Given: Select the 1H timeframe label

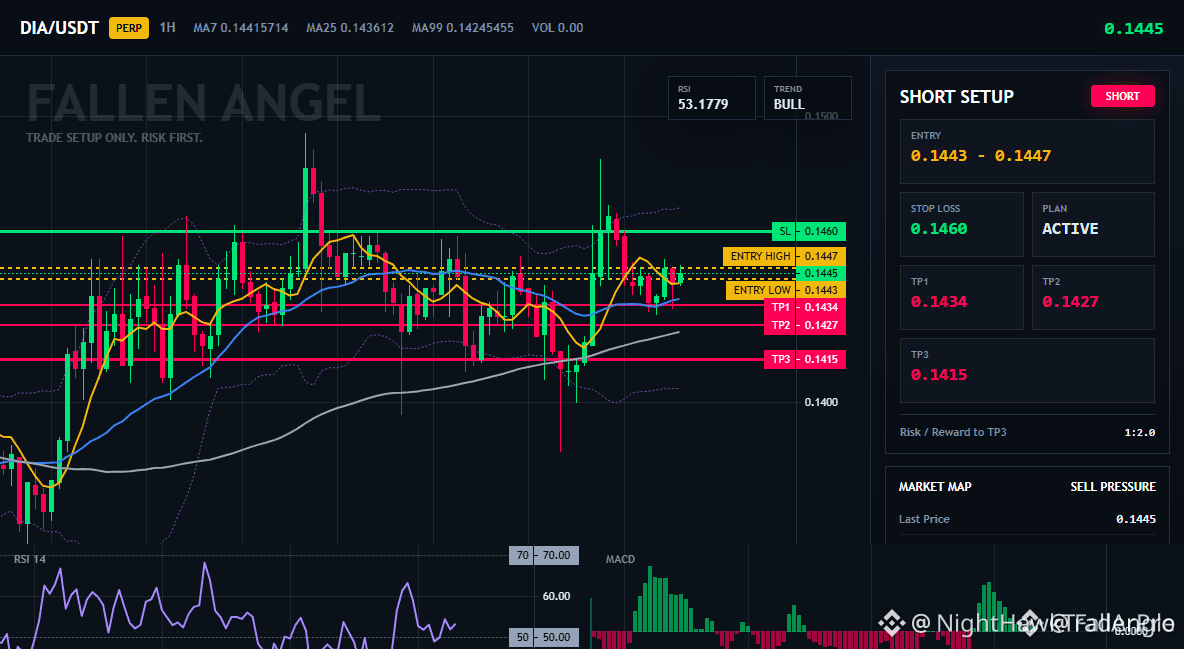Looking at the screenshot, I should [168, 27].
